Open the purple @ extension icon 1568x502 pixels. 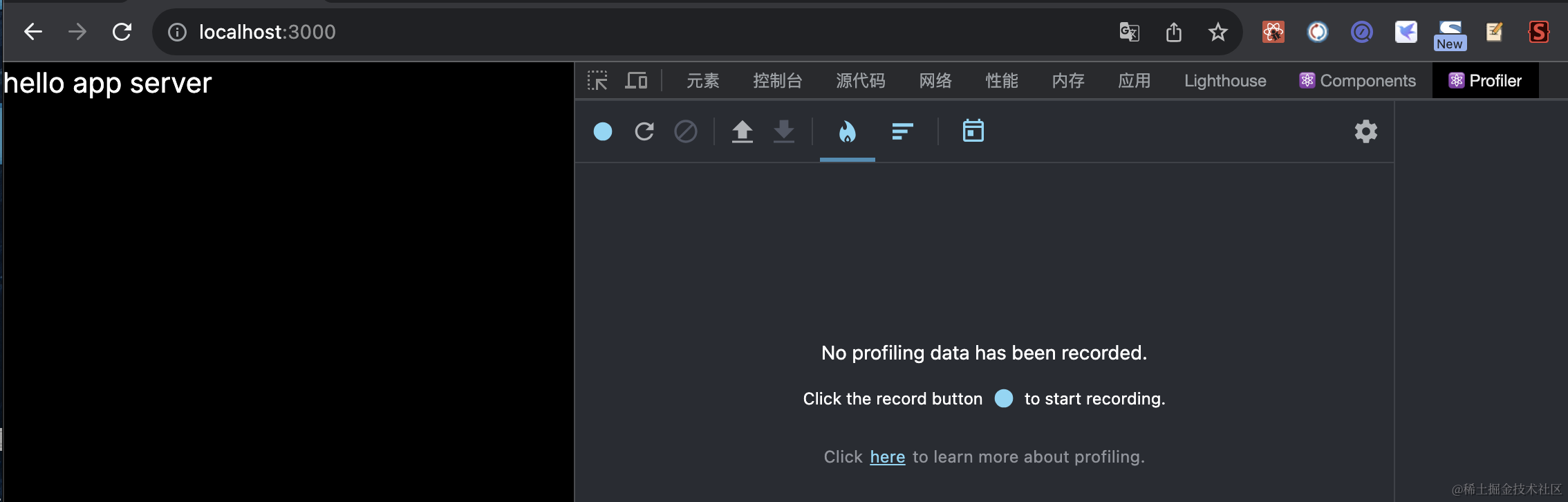click(1362, 32)
